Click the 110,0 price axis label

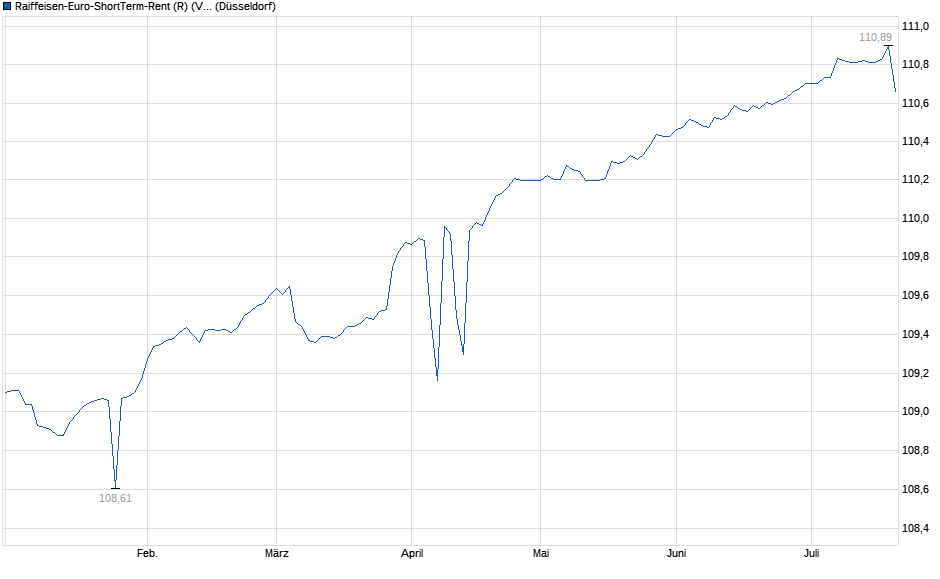(915, 219)
